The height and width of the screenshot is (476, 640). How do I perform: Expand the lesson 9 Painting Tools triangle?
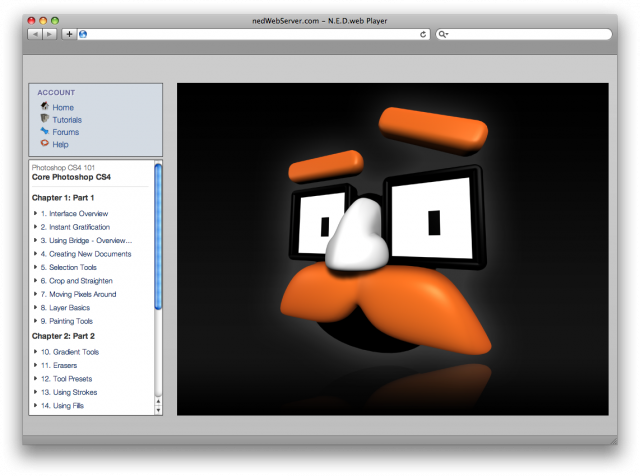[x=36, y=321]
